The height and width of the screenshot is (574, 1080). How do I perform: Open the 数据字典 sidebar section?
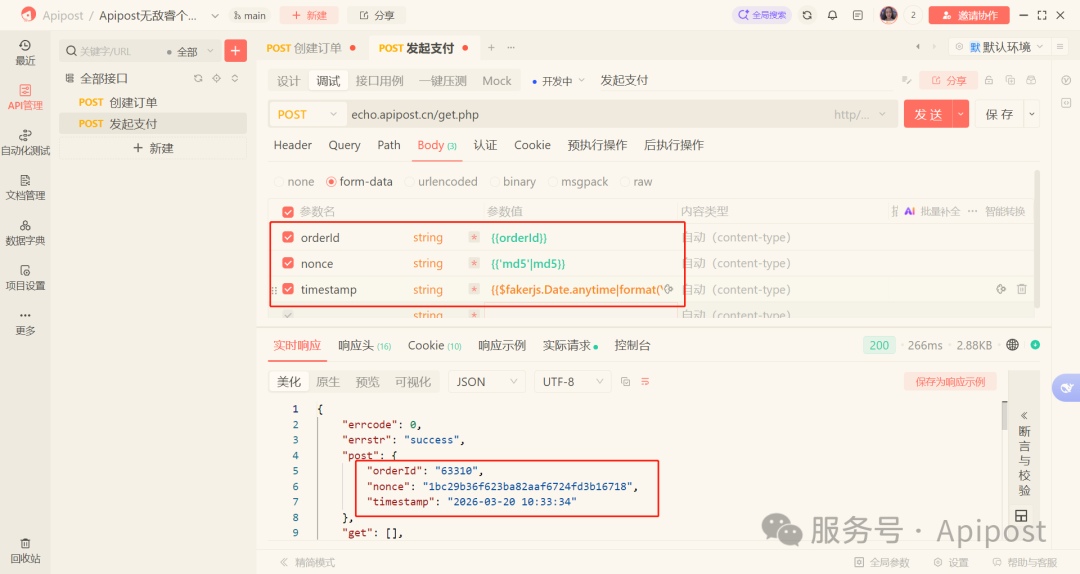25,233
